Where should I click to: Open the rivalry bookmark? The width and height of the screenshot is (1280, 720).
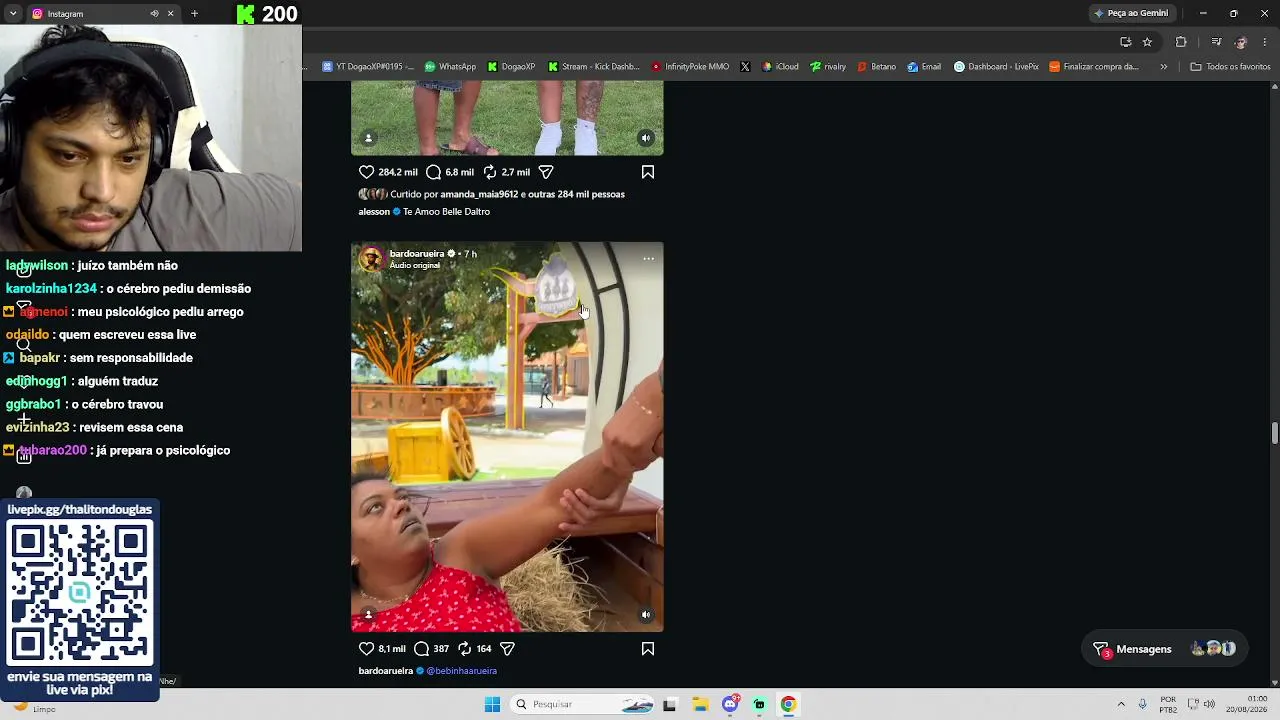[829, 67]
